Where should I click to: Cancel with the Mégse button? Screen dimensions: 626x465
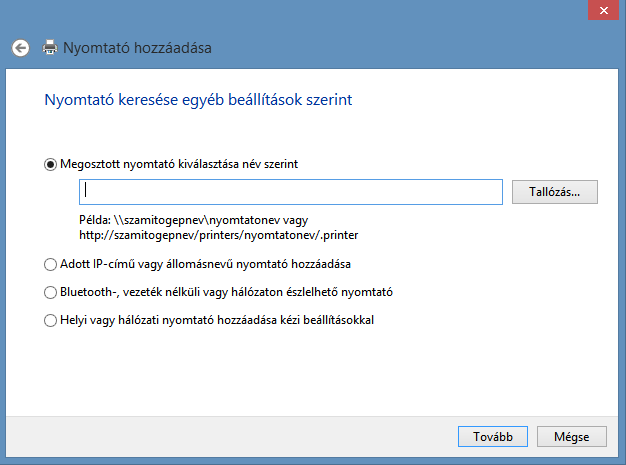pyautogui.click(x=571, y=437)
